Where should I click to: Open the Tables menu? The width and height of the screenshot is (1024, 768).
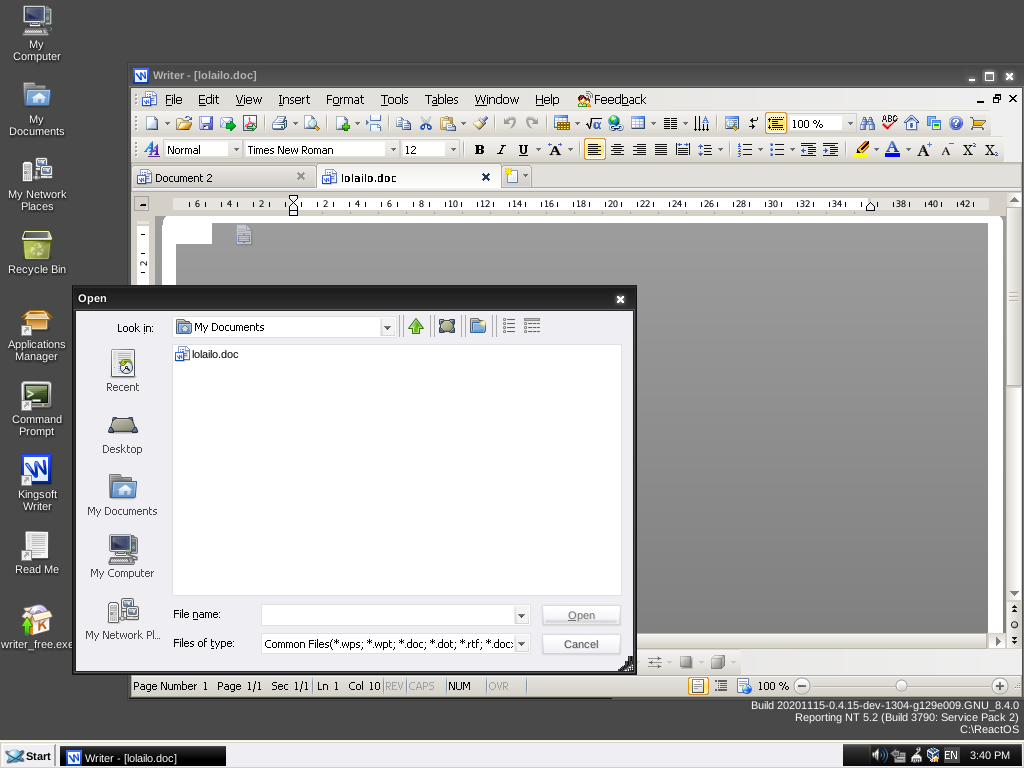point(441,99)
